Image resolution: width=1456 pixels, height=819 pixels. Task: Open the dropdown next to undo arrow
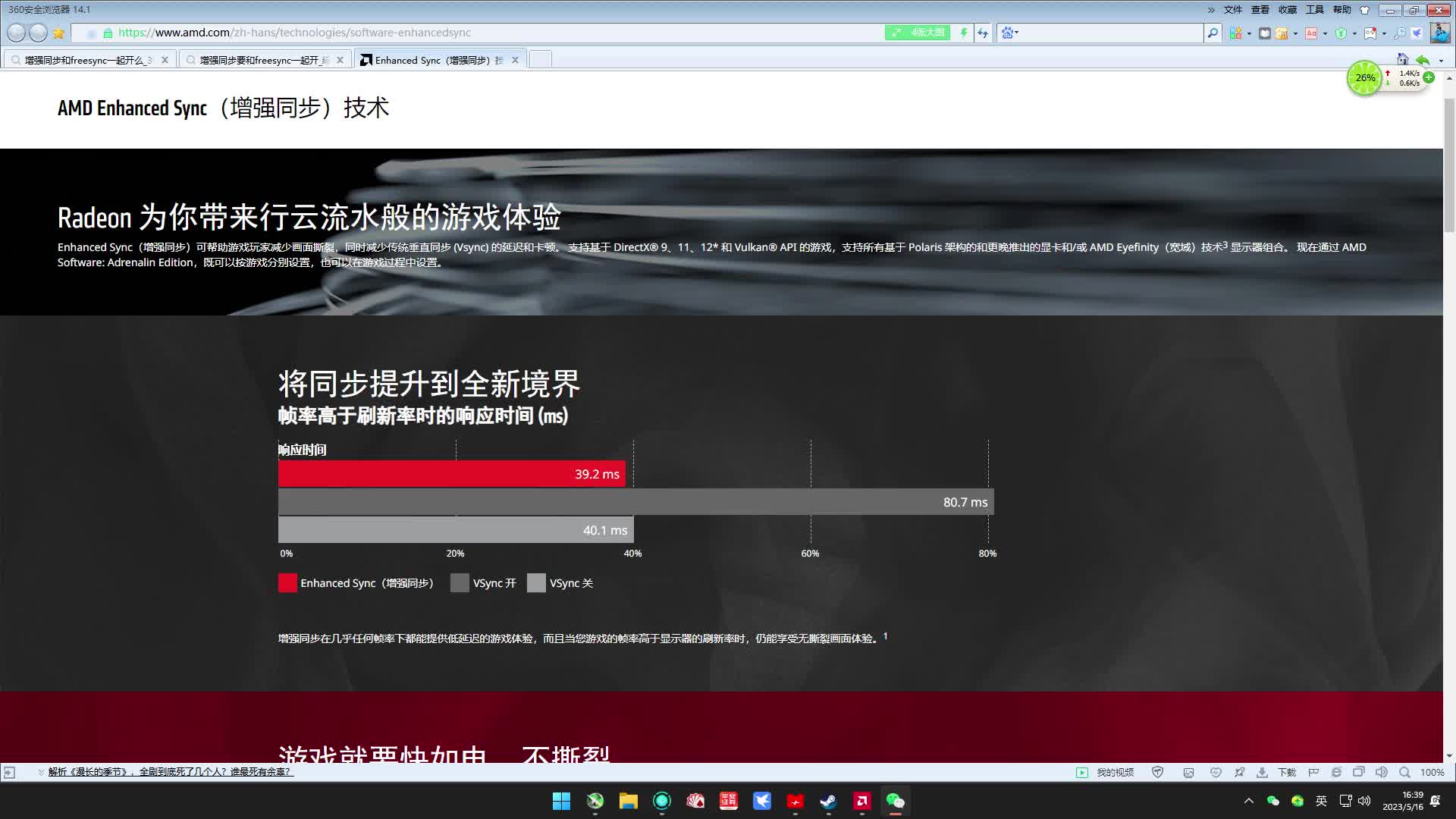tap(1441, 61)
